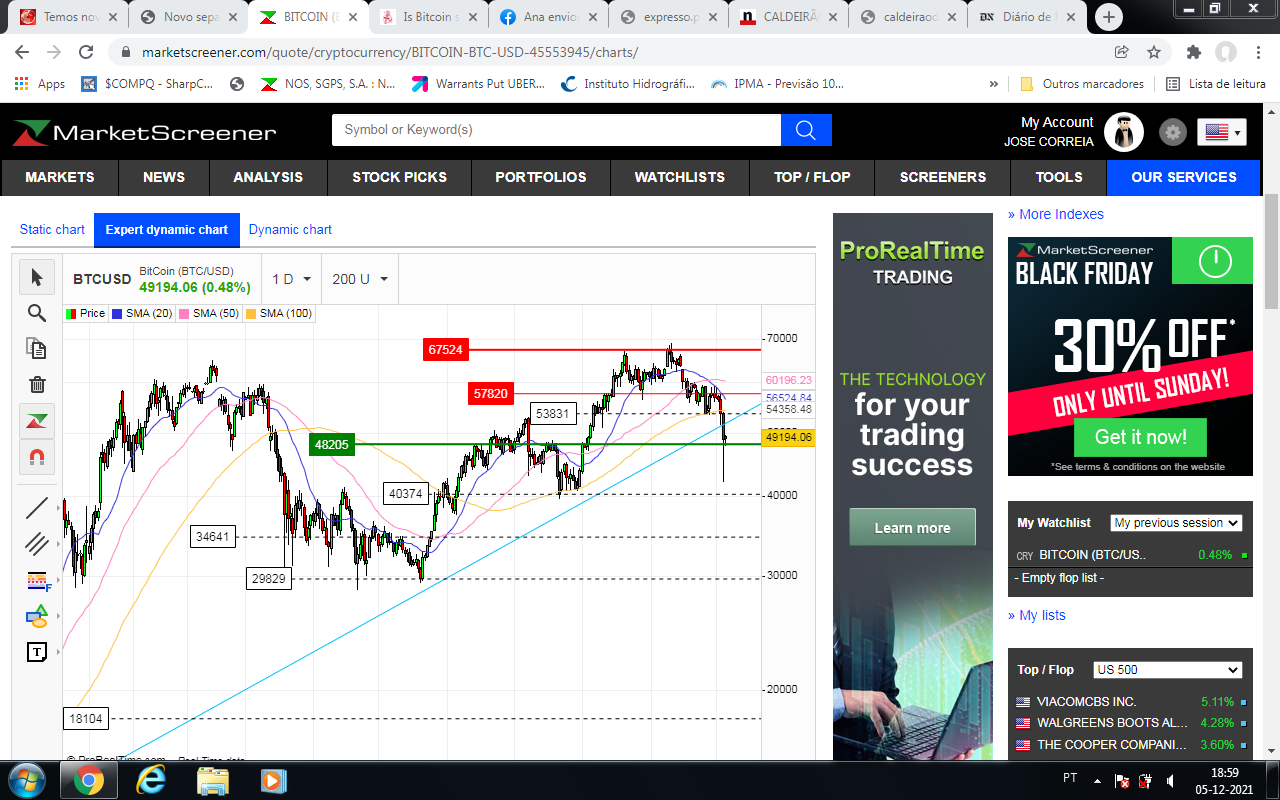Open a new browser tab
1280x800 pixels.
point(1109,17)
